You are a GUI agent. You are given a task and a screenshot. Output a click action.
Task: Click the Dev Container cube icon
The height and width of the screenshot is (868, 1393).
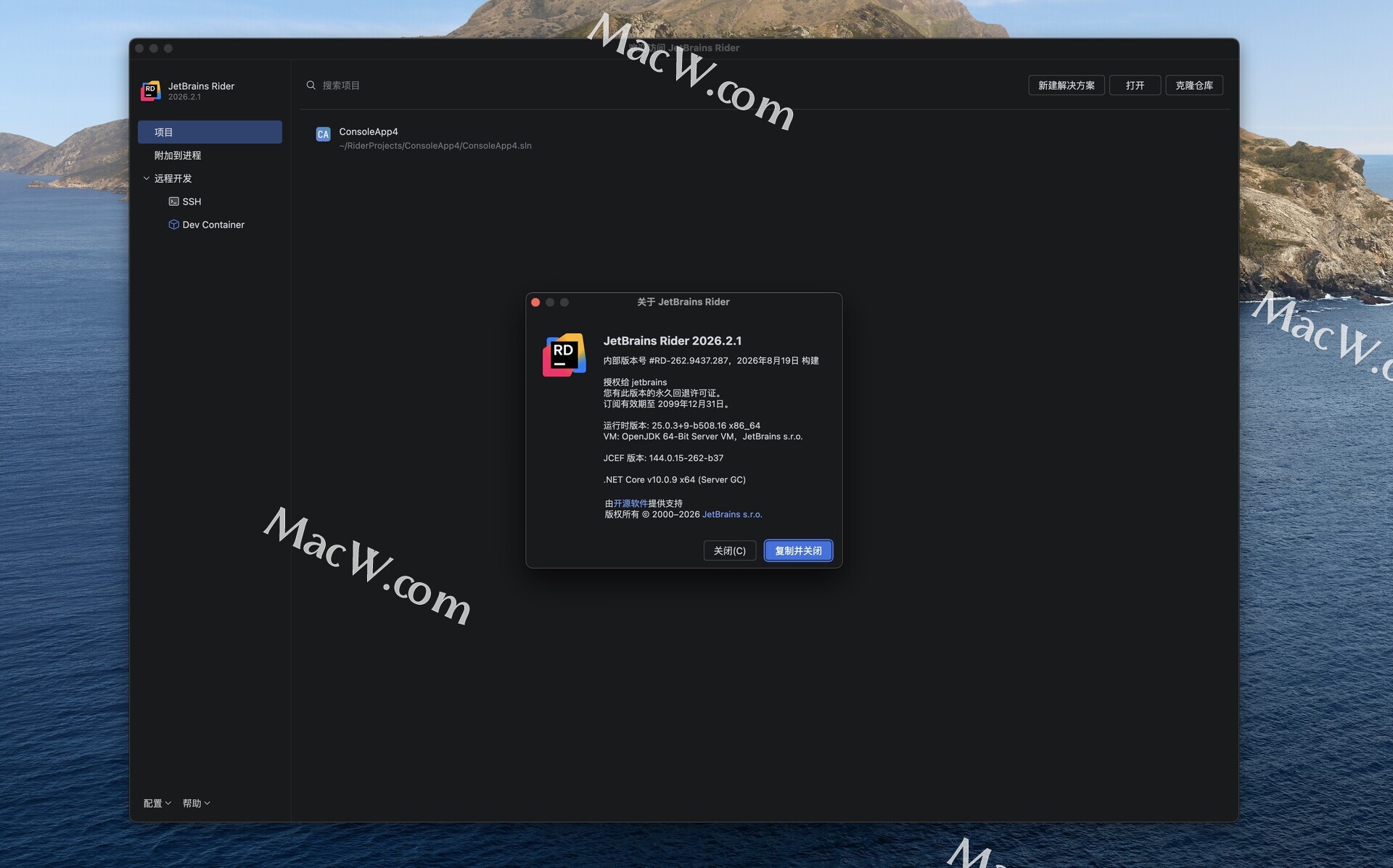tap(173, 225)
